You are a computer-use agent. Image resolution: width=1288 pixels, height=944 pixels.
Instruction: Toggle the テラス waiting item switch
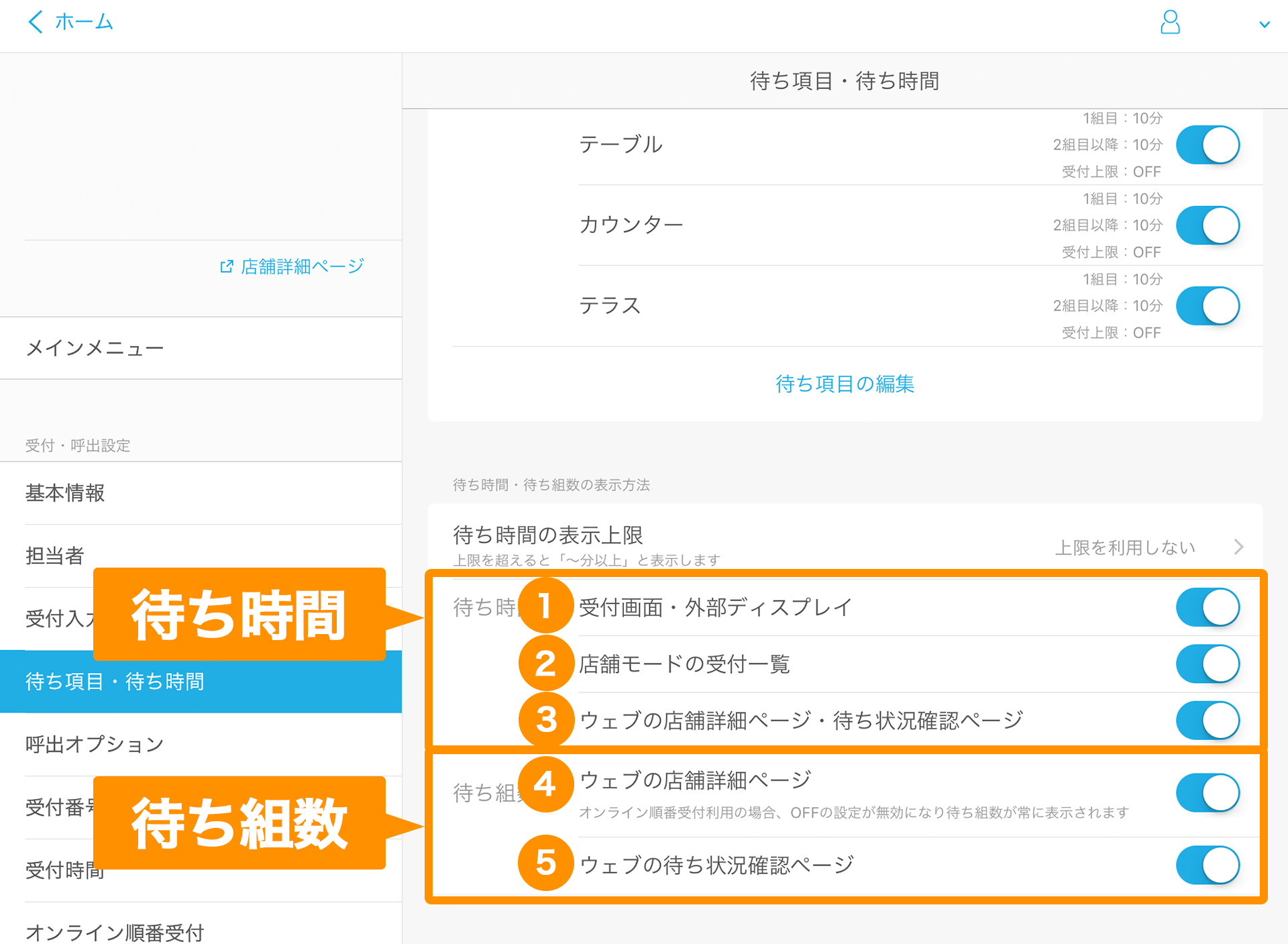coord(1207,305)
